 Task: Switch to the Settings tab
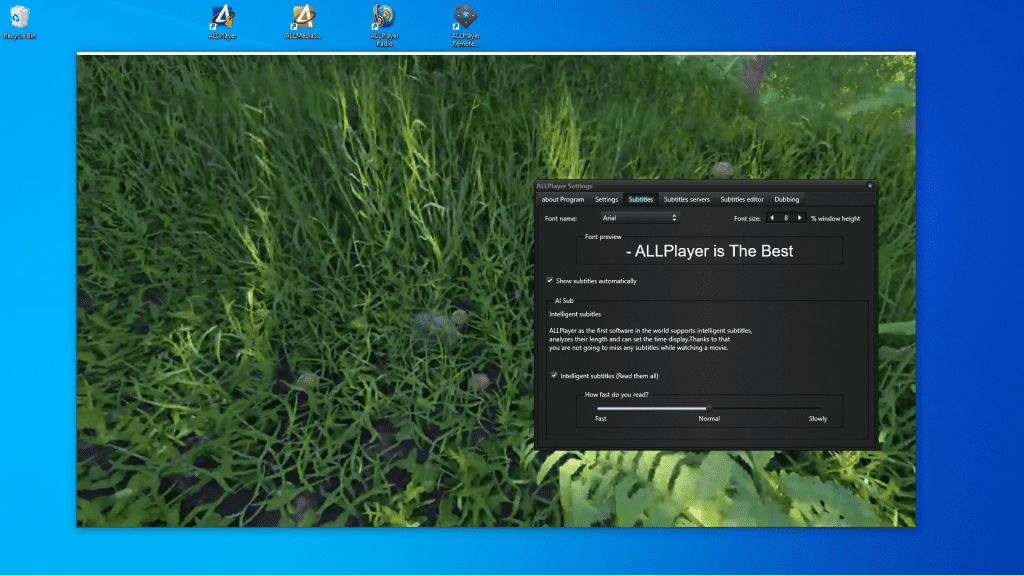coord(606,199)
